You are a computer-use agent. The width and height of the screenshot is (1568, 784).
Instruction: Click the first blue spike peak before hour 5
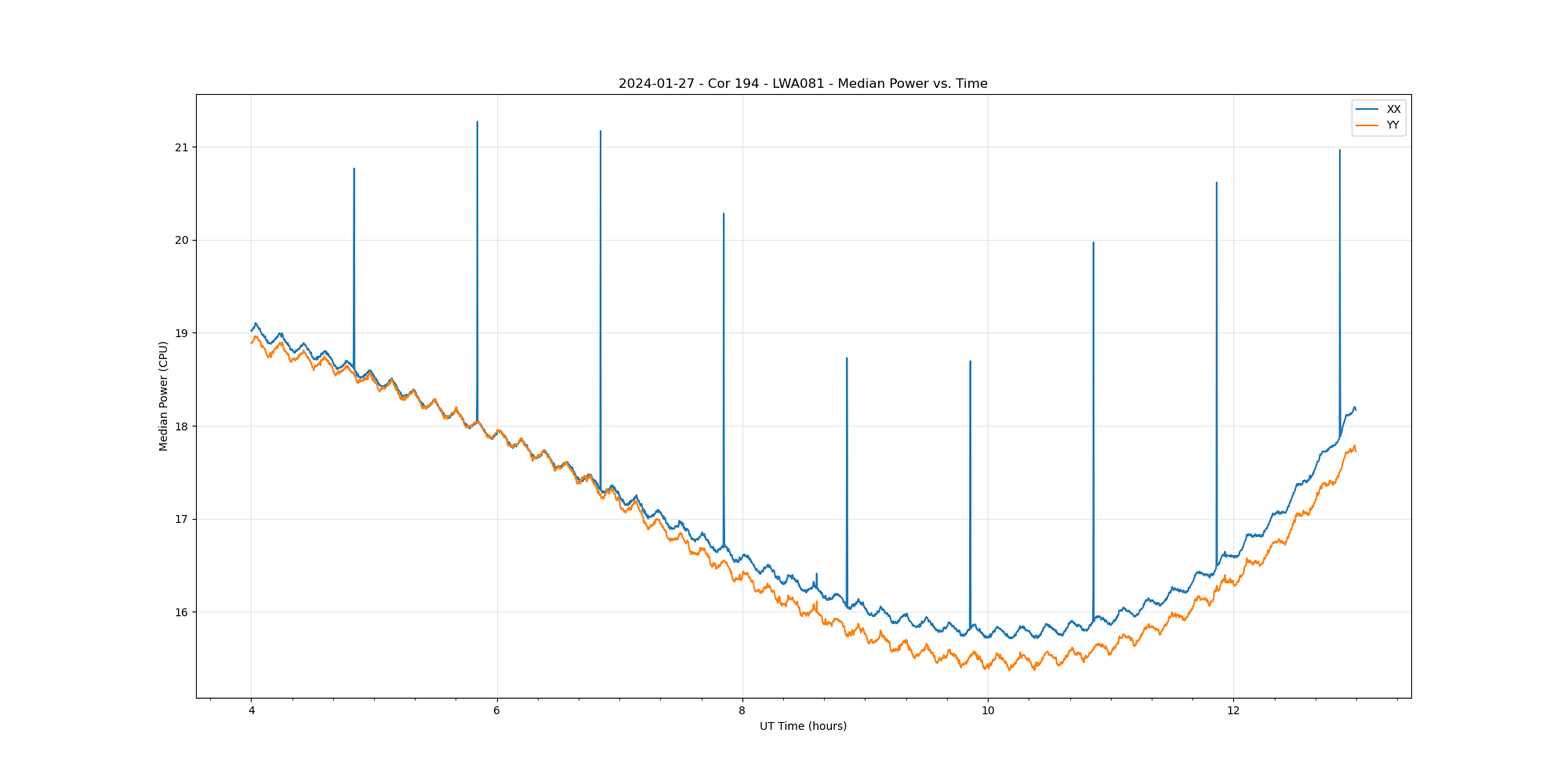354,169
